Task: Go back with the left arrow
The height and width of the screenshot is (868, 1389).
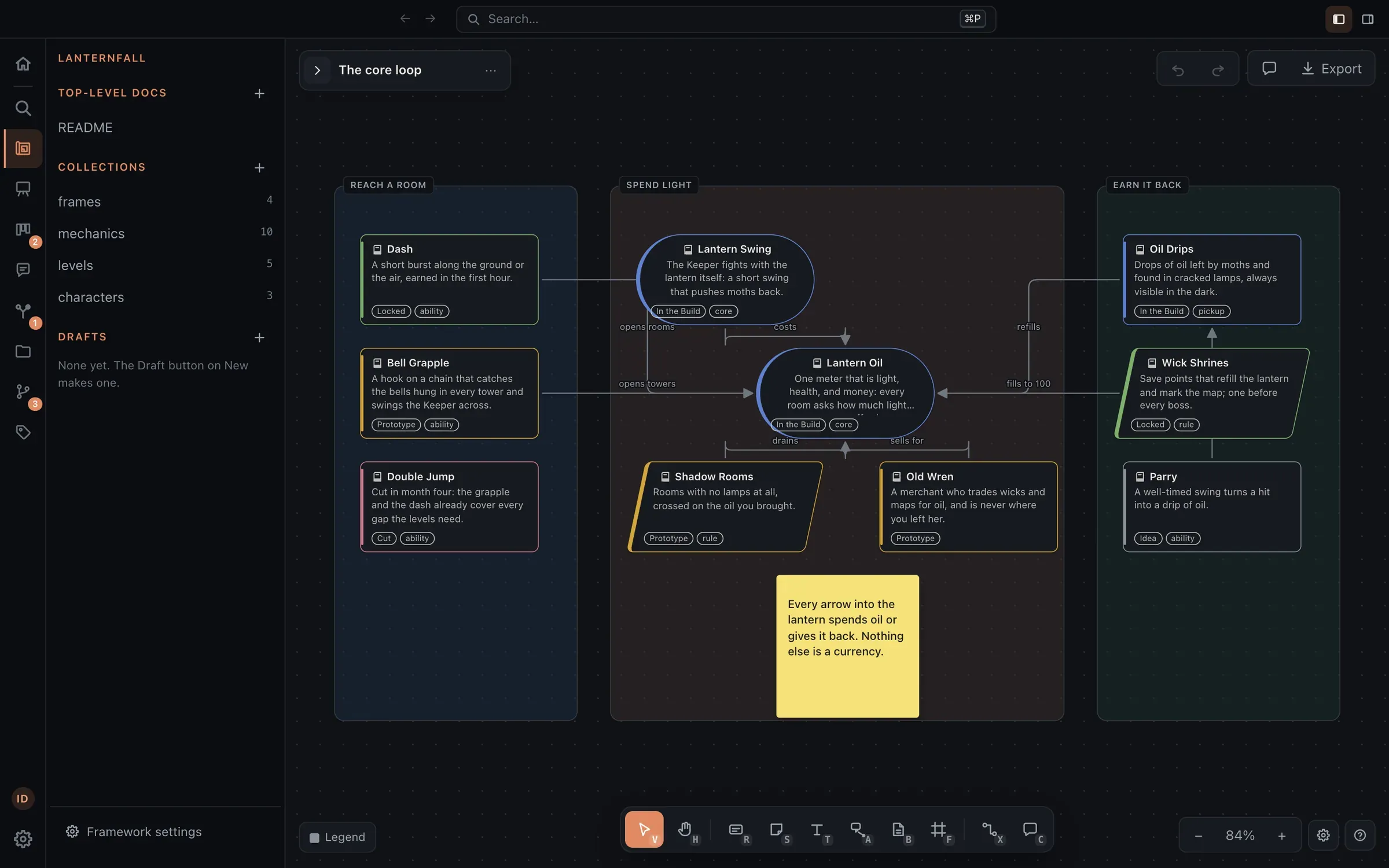Action: click(405, 19)
